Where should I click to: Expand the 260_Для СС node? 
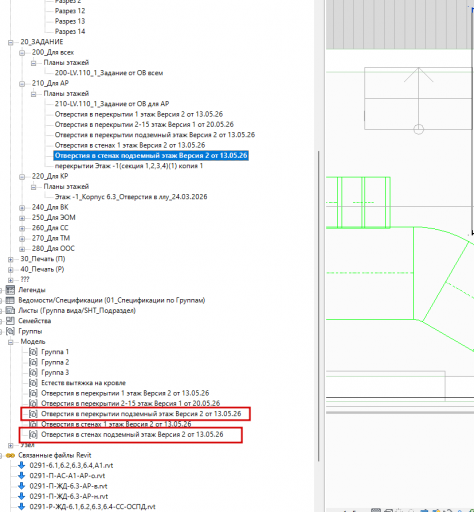(22, 228)
